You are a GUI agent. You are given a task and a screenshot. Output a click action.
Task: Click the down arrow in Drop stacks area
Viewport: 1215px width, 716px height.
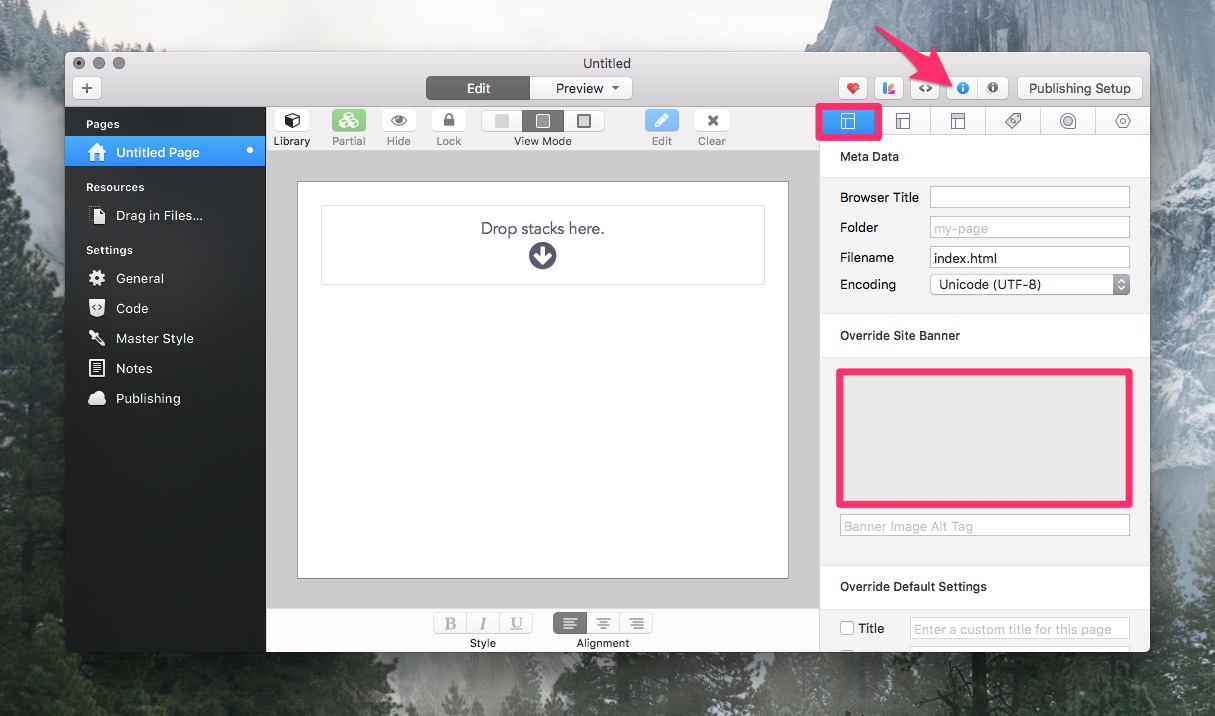pyautogui.click(x=543, y=256)
